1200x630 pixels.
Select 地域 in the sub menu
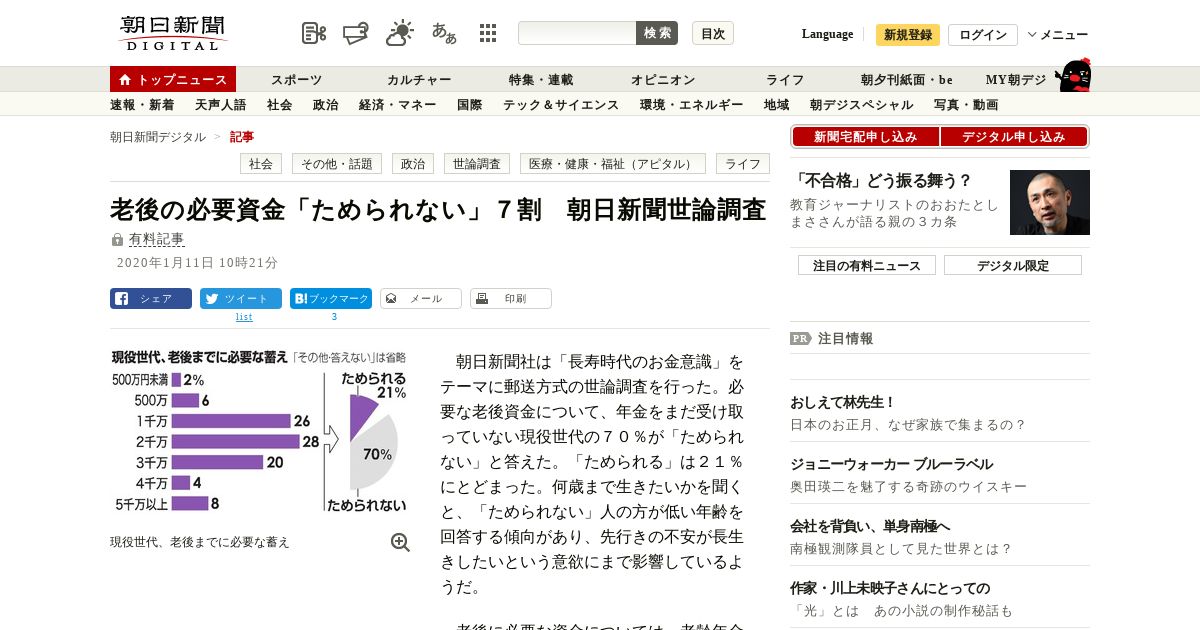tap(777, 104)
